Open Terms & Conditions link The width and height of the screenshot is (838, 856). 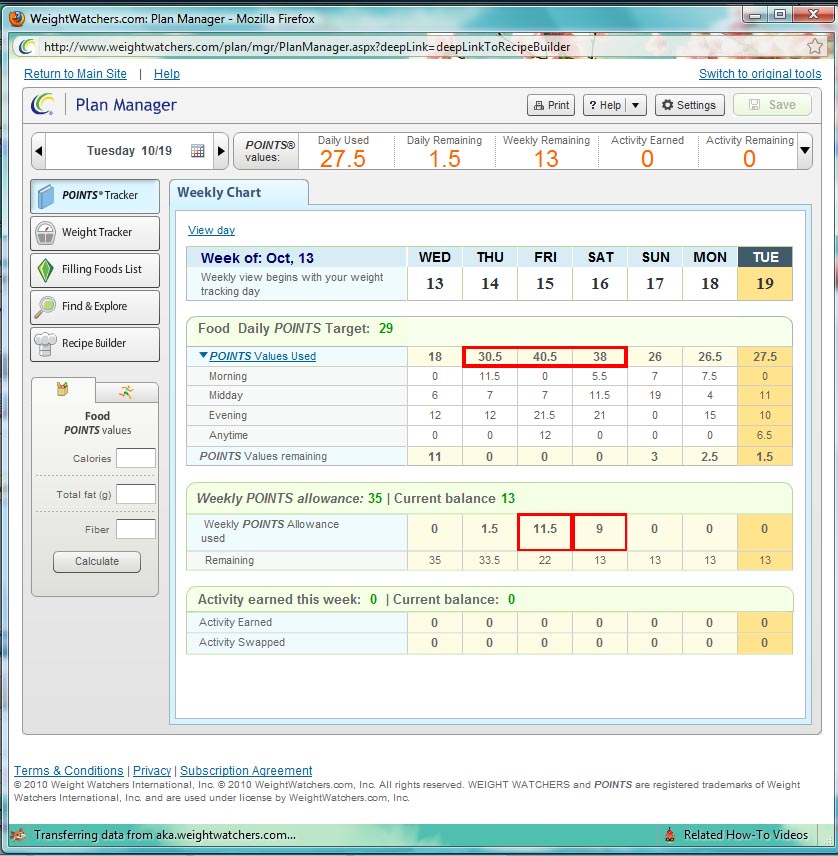coord(69,770)
